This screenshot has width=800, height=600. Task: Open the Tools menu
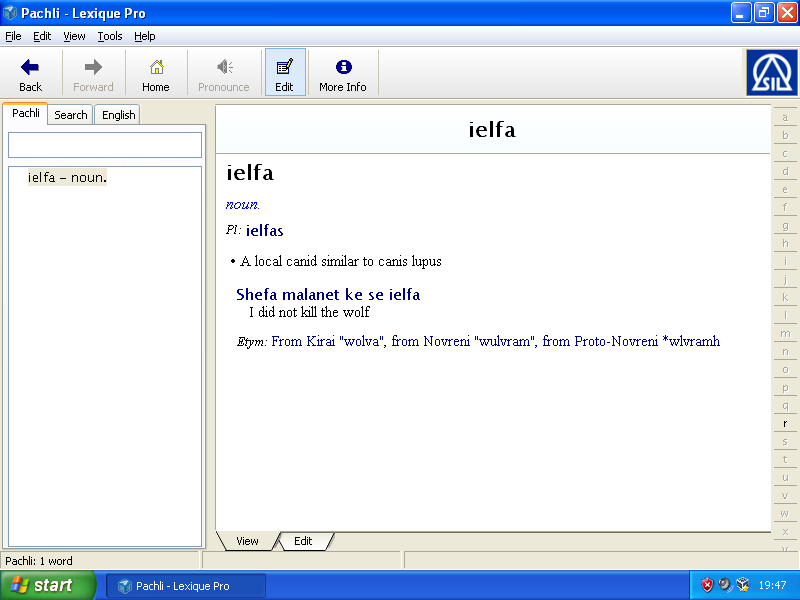[110, 36]
